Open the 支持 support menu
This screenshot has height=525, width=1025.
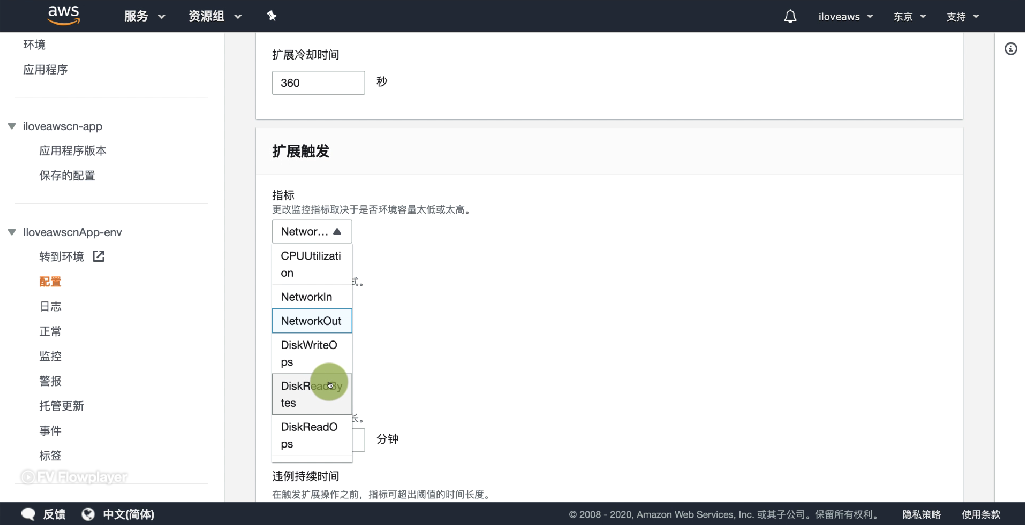pyautogui.click(x=962, y=16)
